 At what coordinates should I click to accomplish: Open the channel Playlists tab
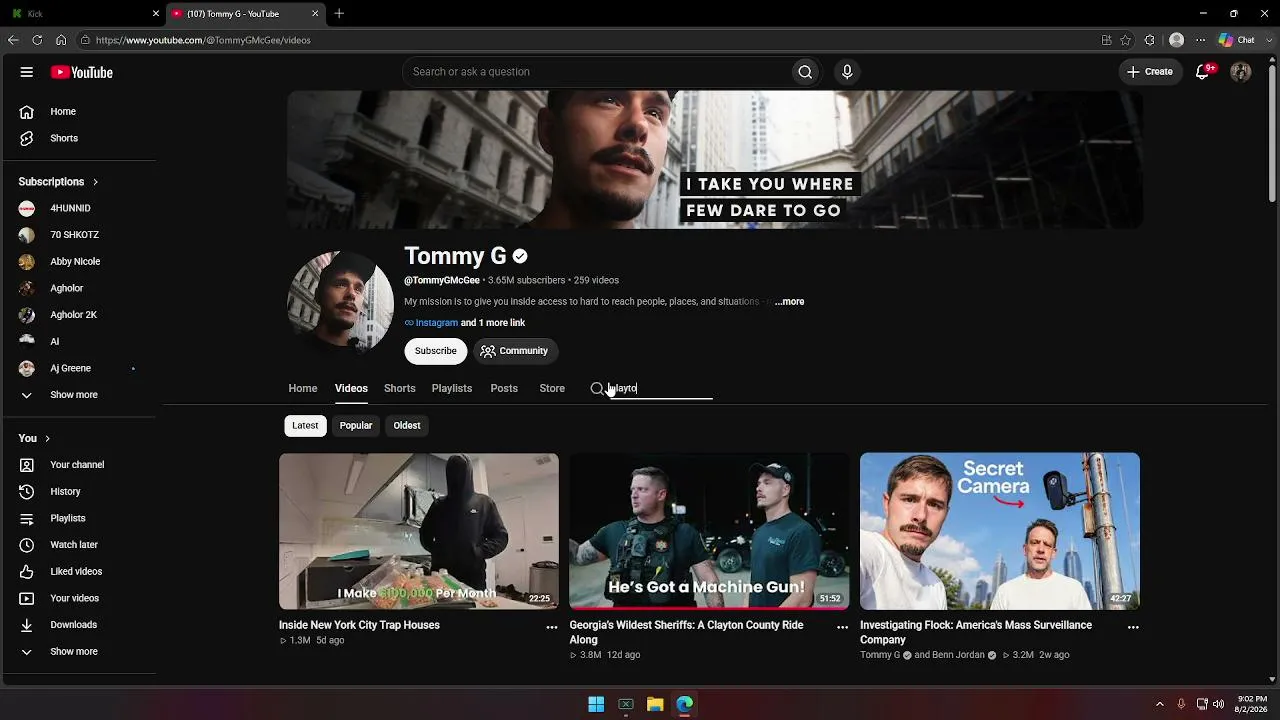[452, 388]
